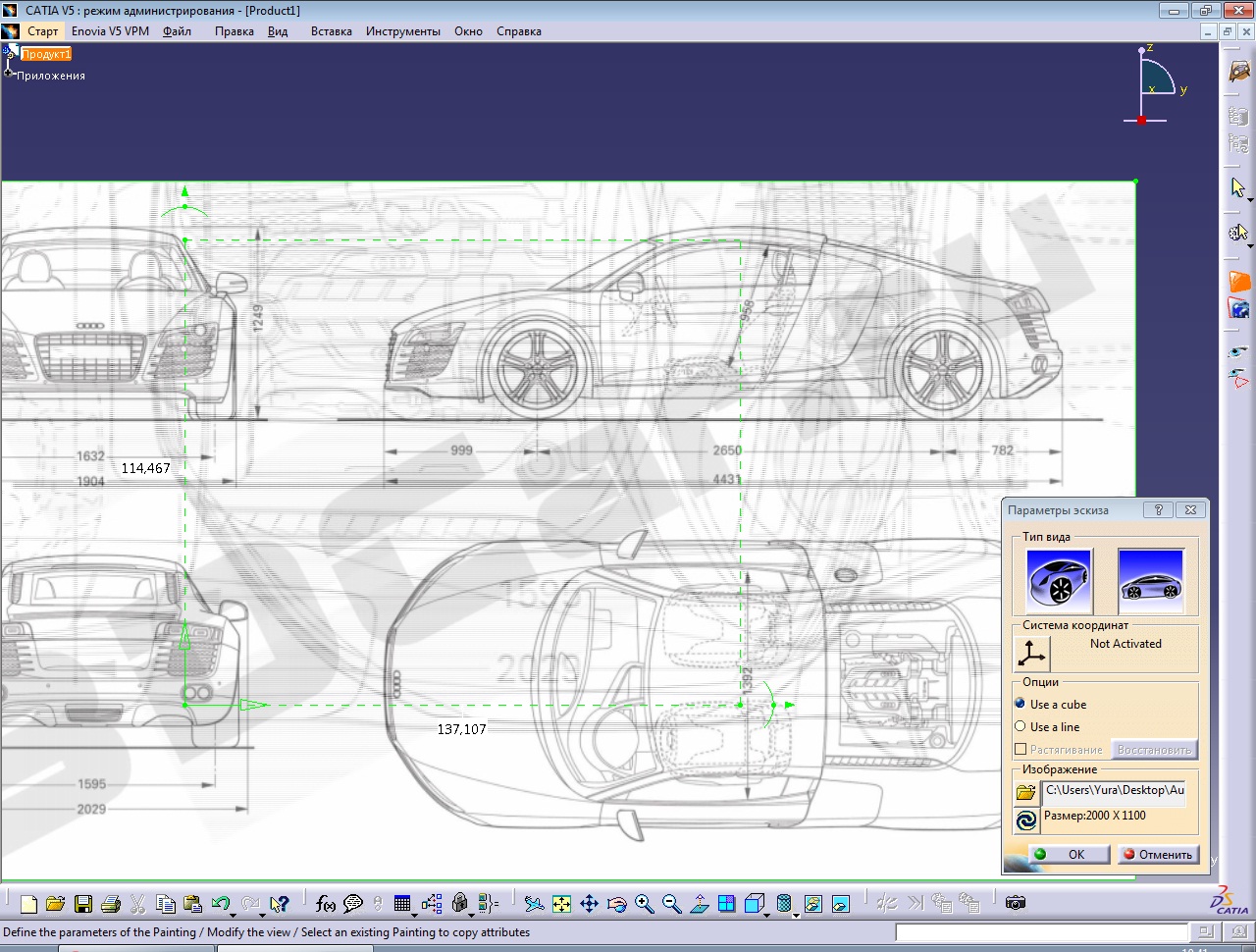This screenshot has width=1256, height=952.
Task: Undo the last action
Action: tap(220, 903)
